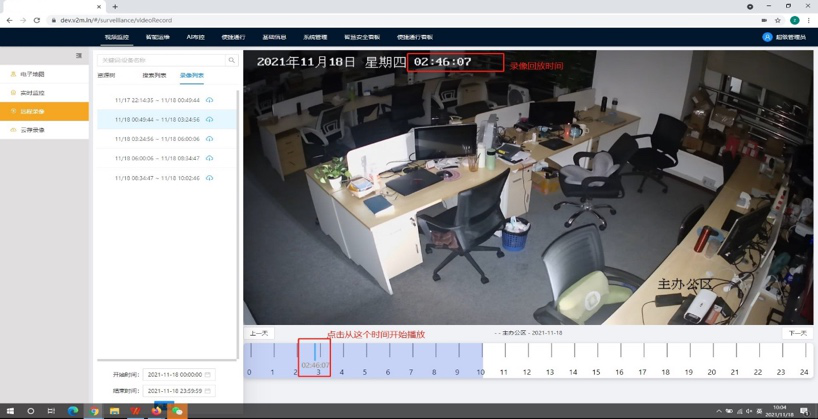818x419 pixels.
Task: Switch to the 资源树 tab
Action: 106,76
